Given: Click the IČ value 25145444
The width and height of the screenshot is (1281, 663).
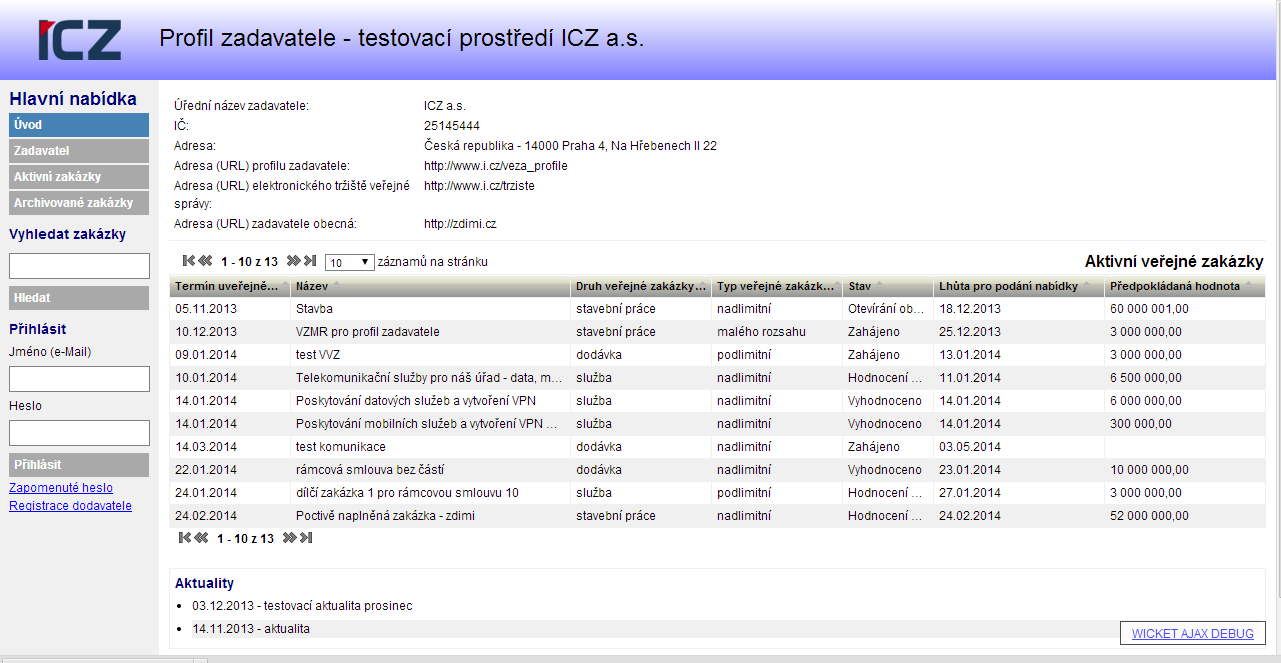Looking at the screenshot, I should point(452,126).
